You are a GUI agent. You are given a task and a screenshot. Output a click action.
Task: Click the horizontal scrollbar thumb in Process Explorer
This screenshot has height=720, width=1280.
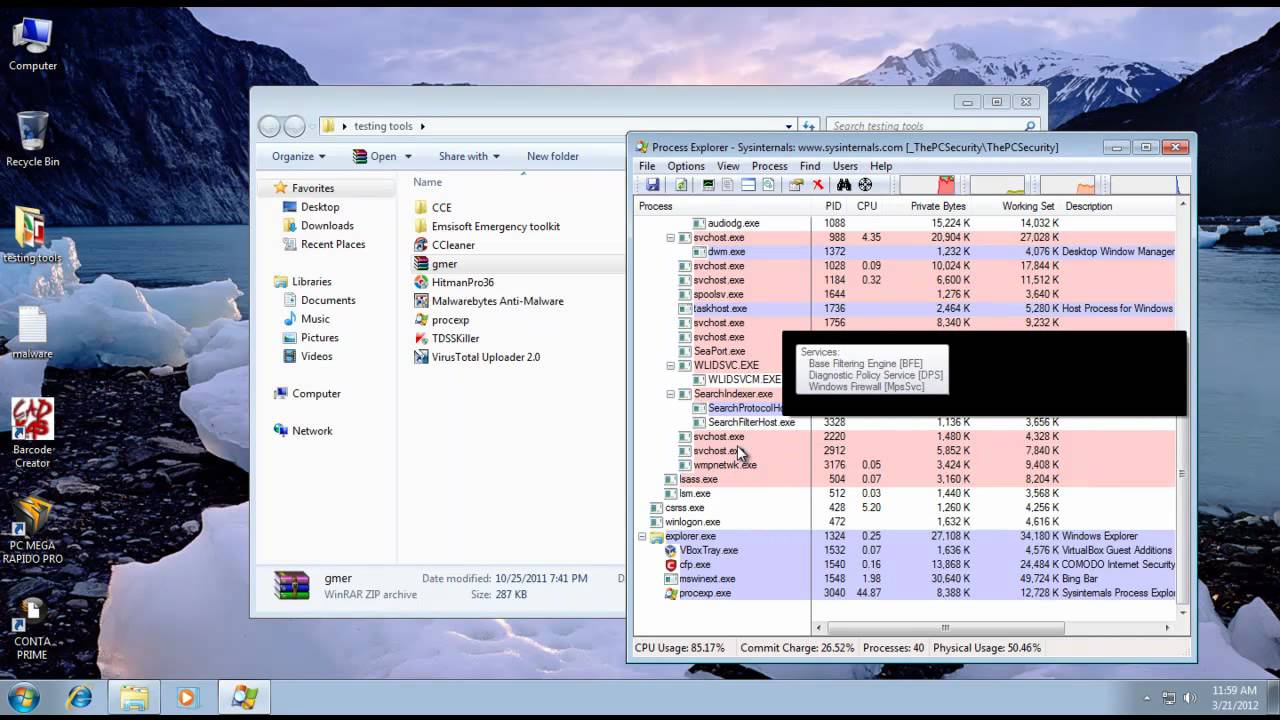point(945,628)
